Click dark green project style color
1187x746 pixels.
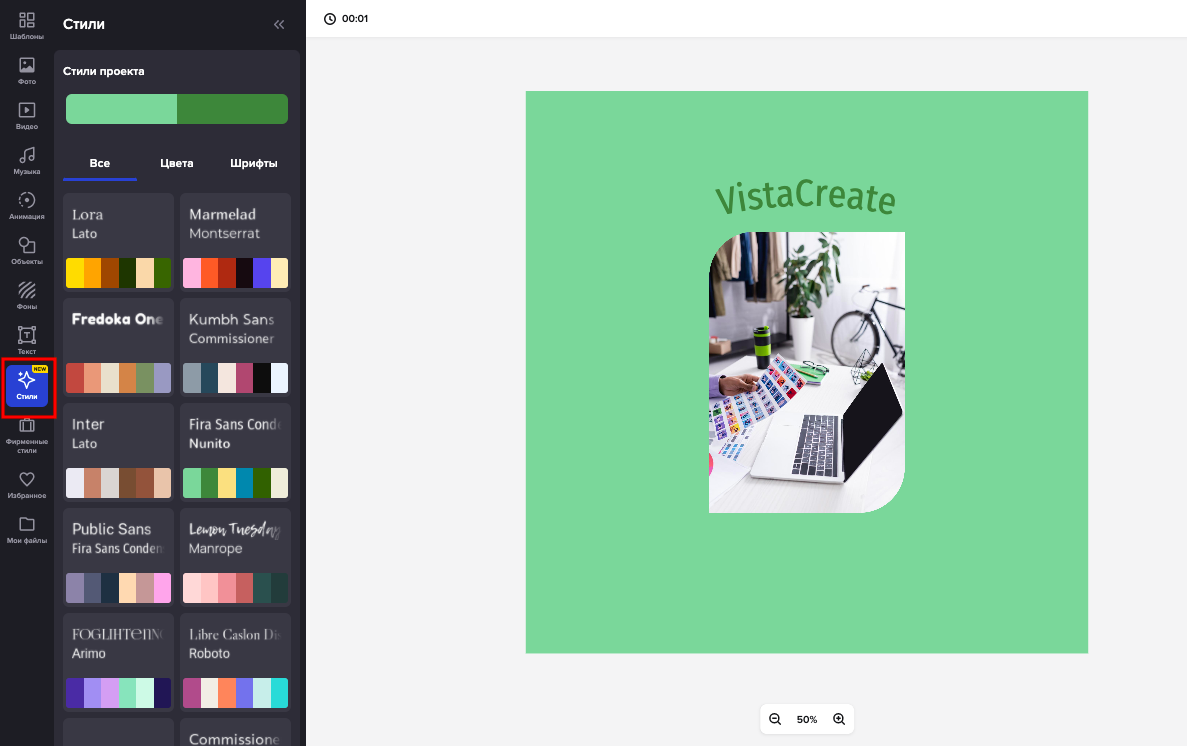click(232, 109)
